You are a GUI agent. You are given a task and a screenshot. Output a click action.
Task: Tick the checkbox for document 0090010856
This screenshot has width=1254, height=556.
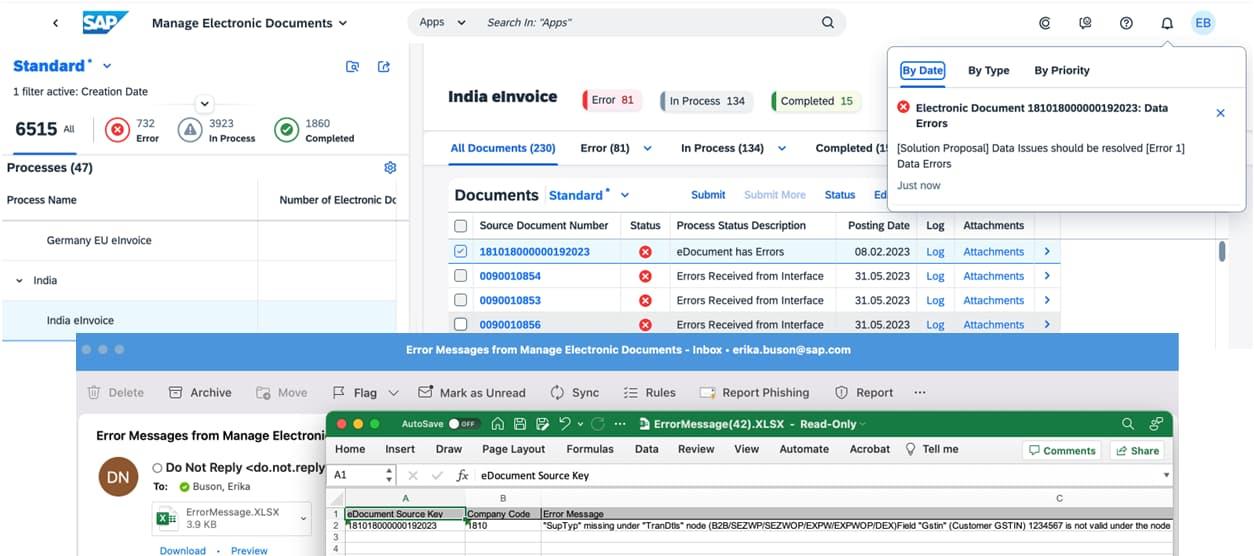461,324
